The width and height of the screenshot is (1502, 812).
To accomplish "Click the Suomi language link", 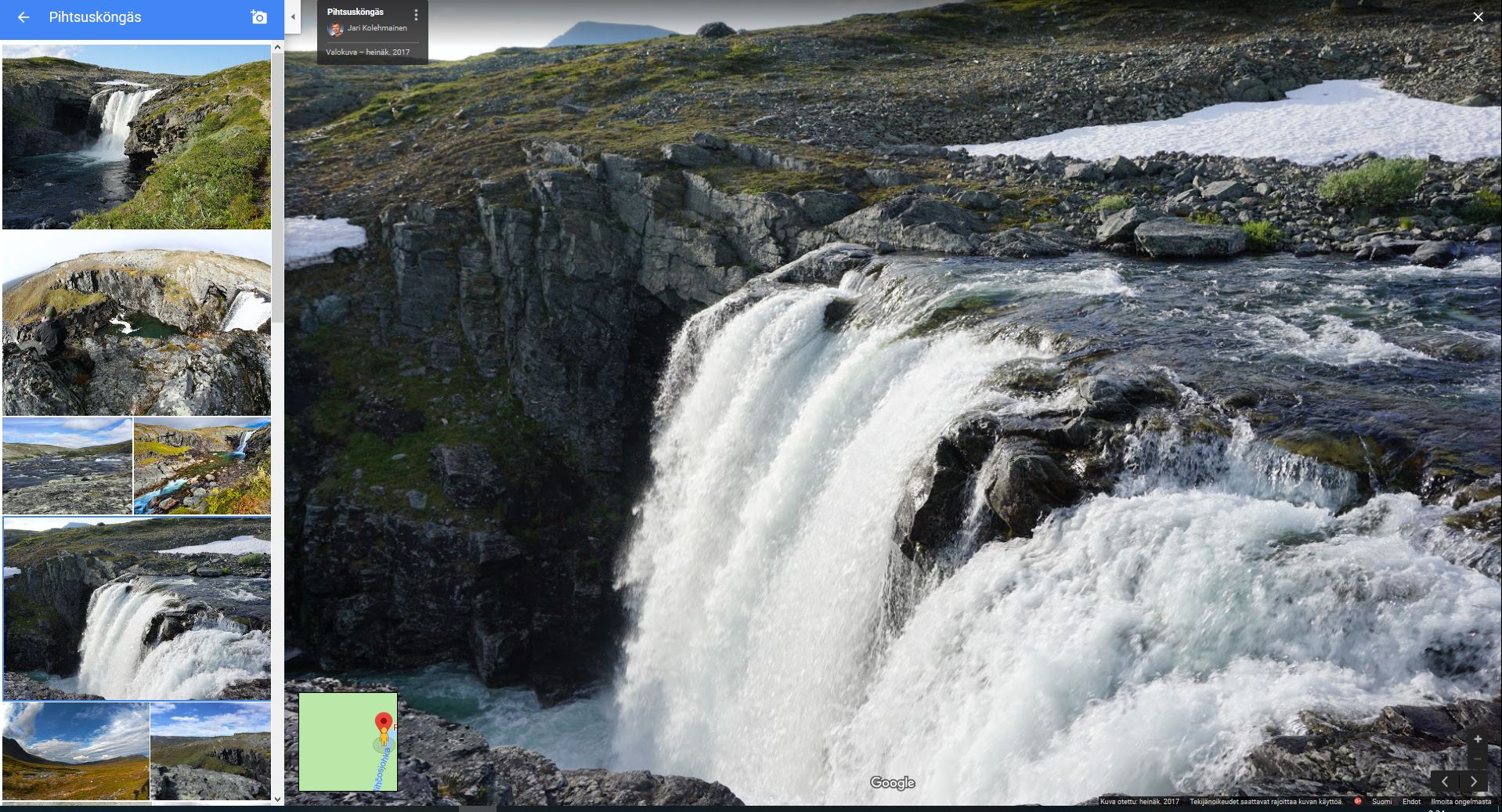I will click(1381, 802).
